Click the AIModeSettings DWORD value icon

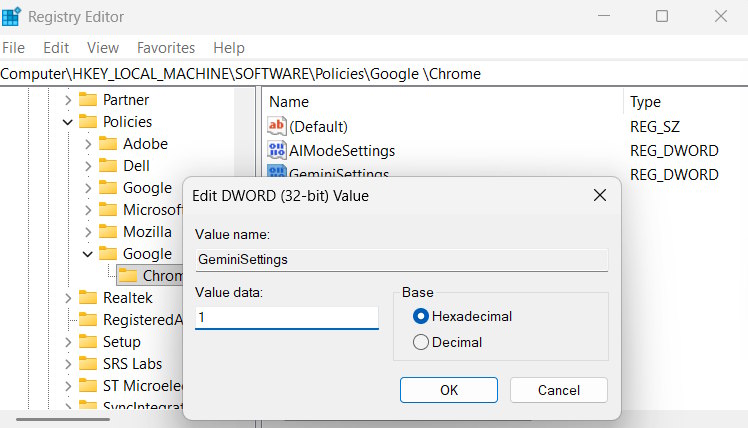pos(277,150)
